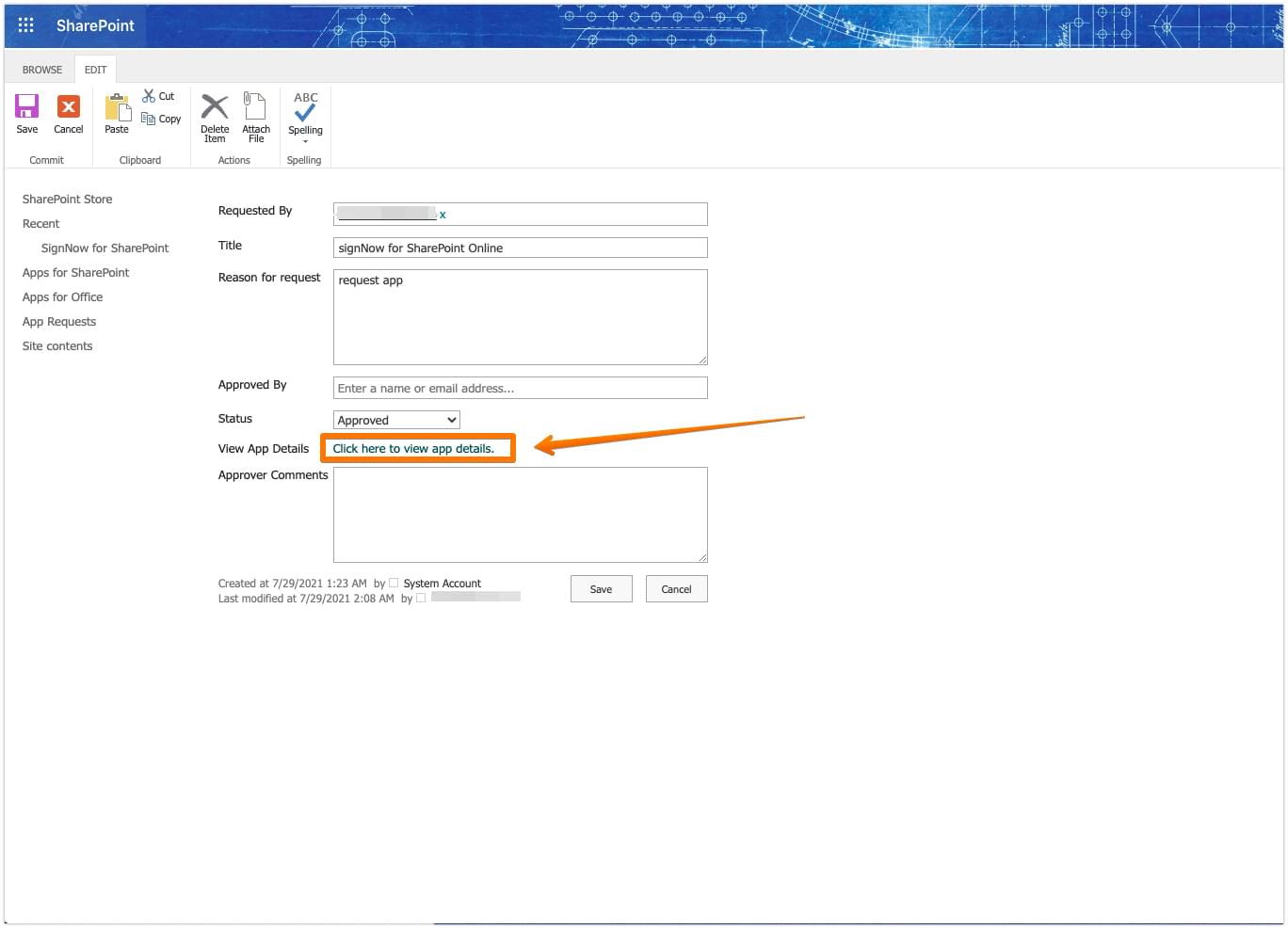Open the Spelling dropdown arrow
Screen dimensions: 1288x929
pyautogui.click(x=305, y=141)
